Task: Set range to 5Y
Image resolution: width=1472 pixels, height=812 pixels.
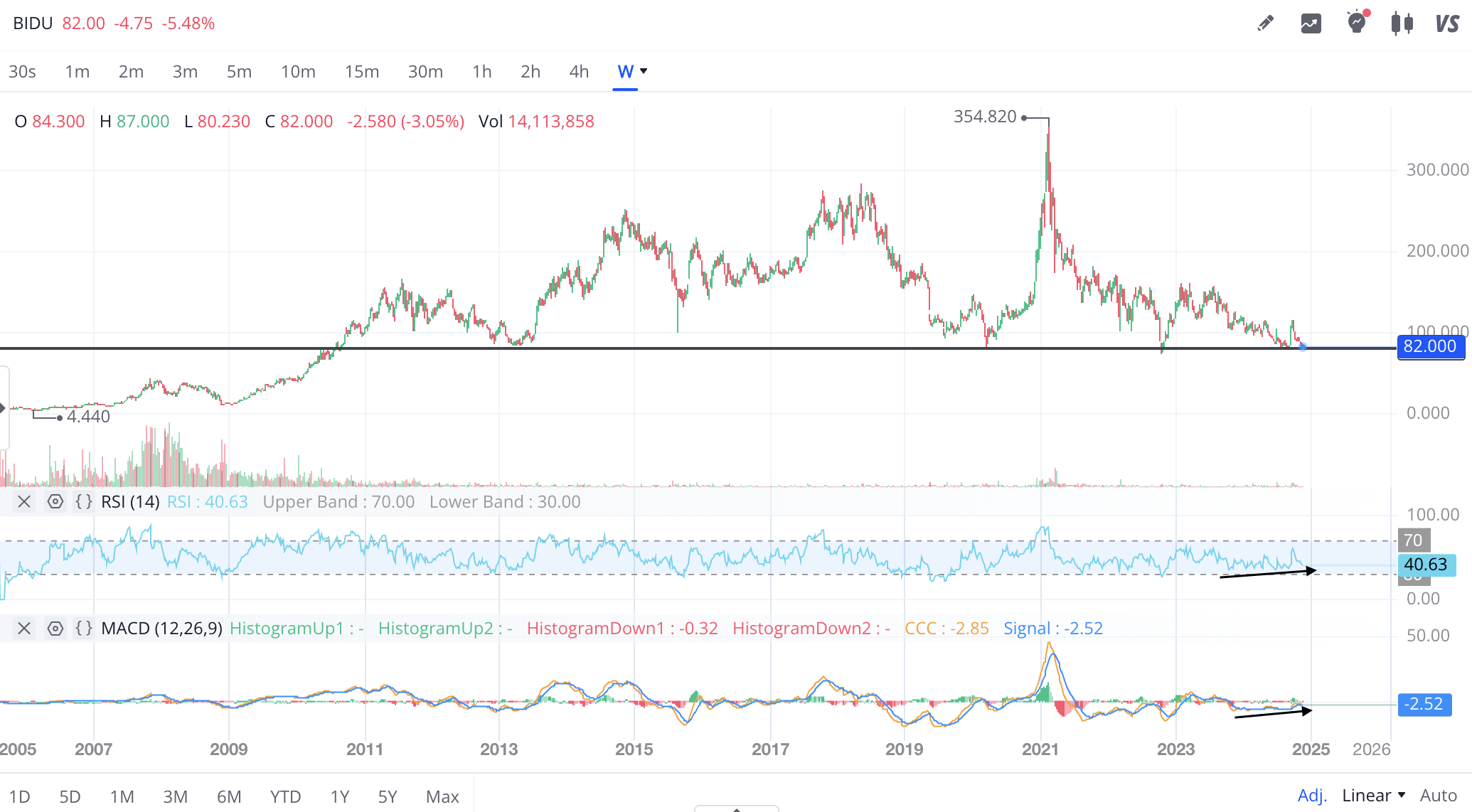Action: pyautogui.click(x=388, y=796)
